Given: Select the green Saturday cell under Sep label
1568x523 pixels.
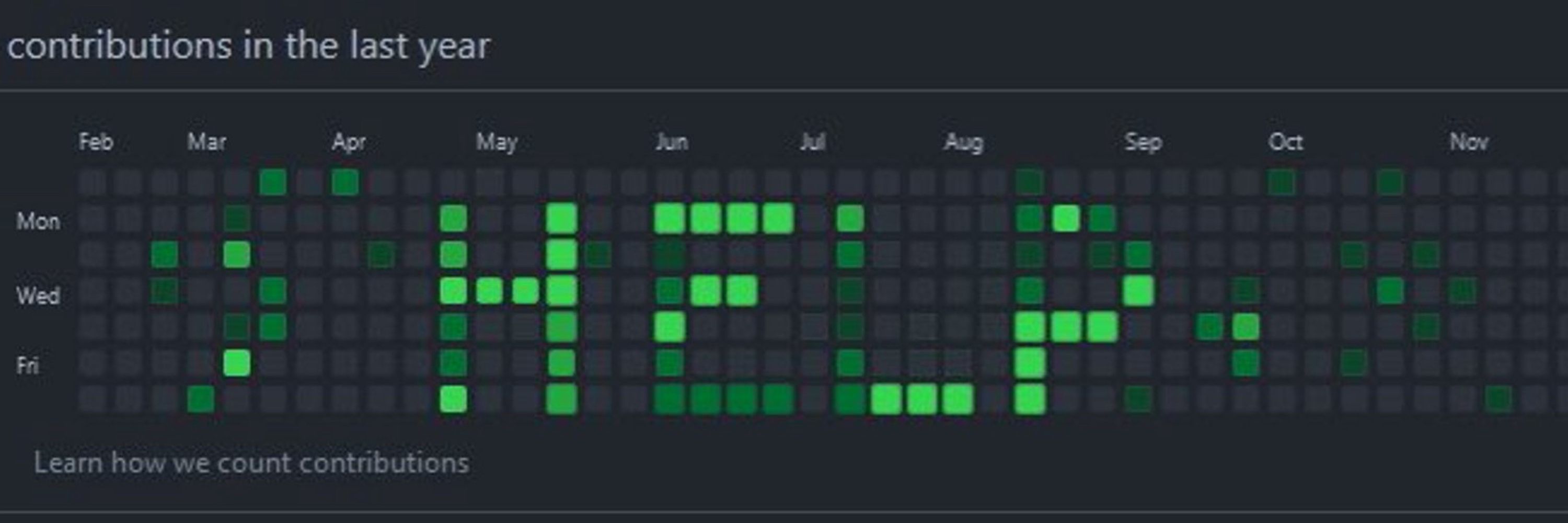Looking at the screenshot, I should [1138, 400].
